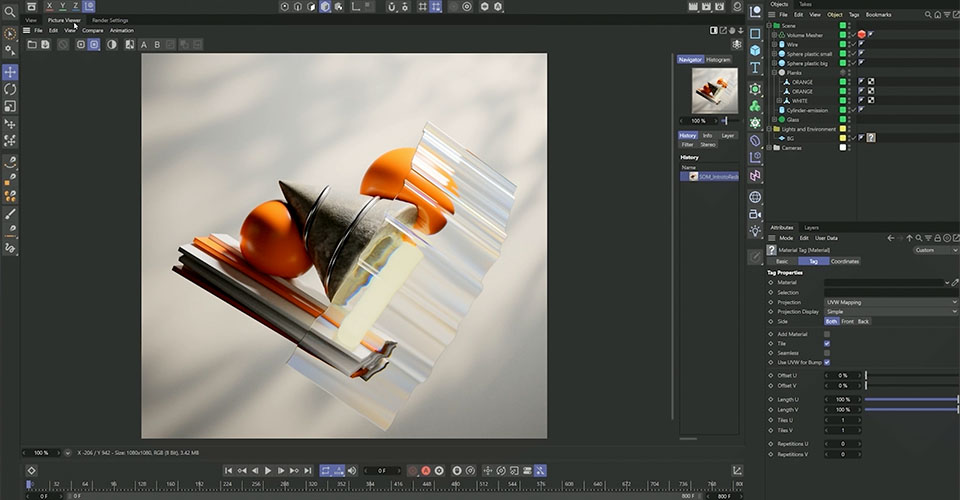The width and height of the screenshot is (960, 500).
Task: Enable the Add Material checkbox
Action: [827, 334]
